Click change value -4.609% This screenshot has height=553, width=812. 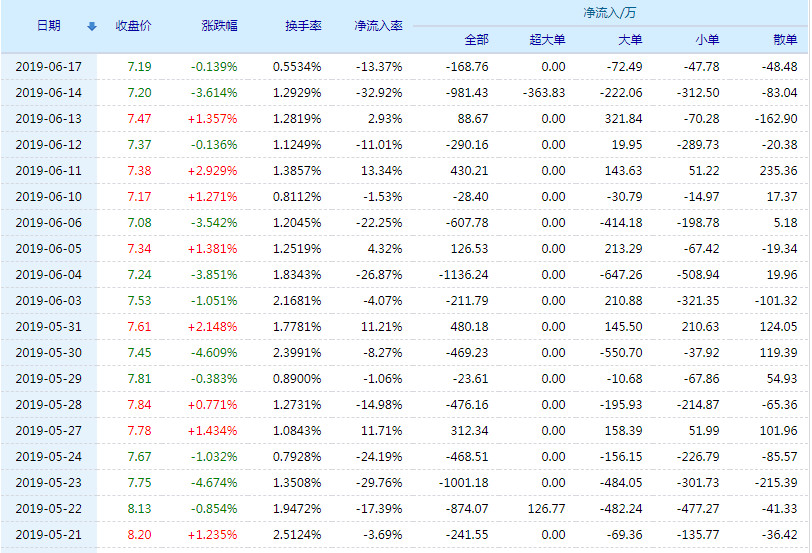click(x=214, y=353)
